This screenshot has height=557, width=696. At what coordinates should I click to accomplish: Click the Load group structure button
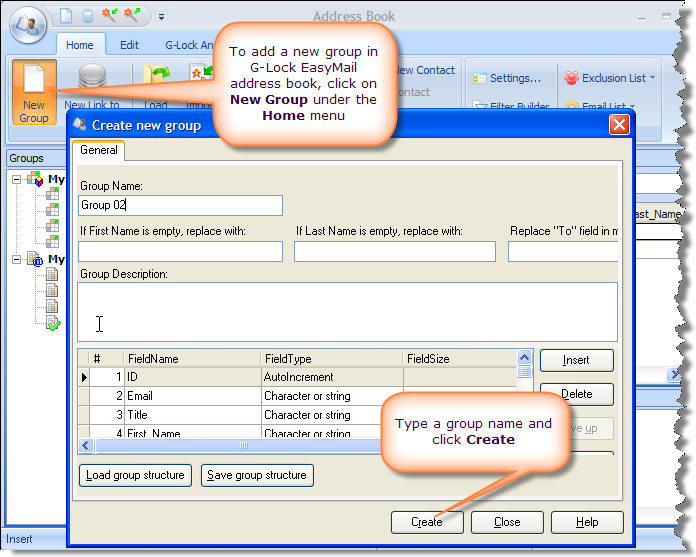135,475
